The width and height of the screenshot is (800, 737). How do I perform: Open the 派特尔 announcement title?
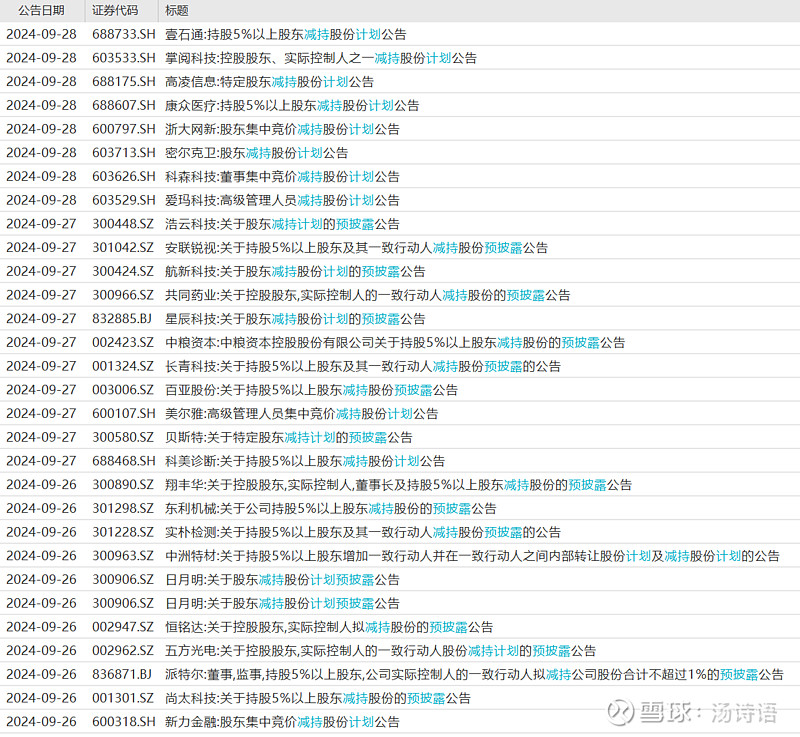tap(474, 674)
